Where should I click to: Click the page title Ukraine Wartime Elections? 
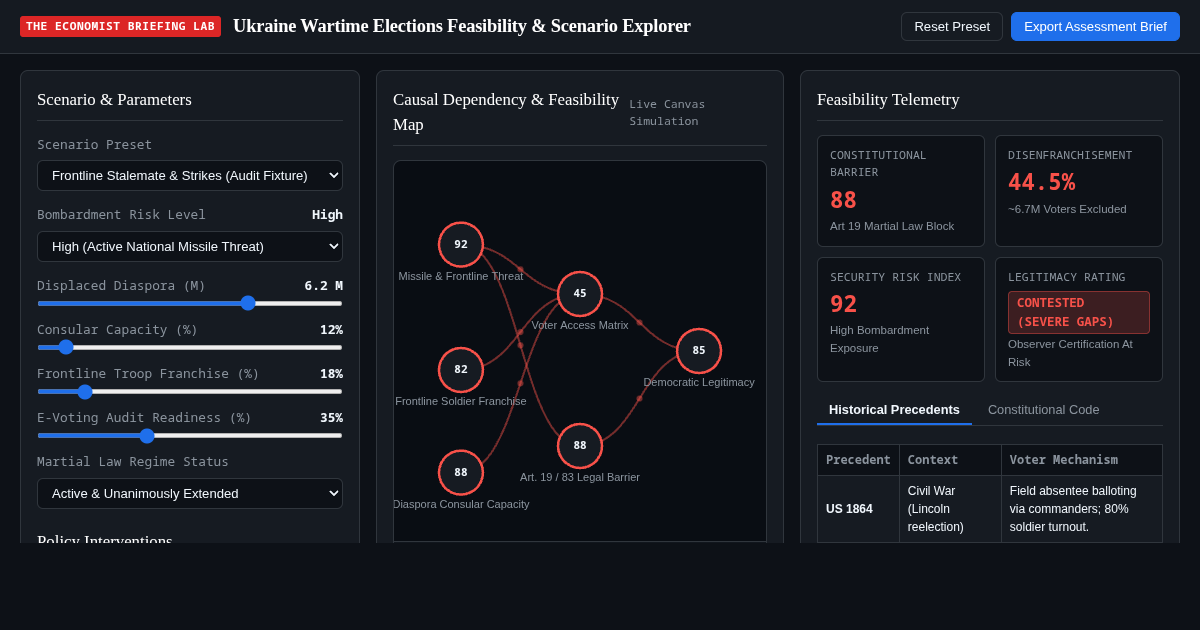(x=462, y=26)
